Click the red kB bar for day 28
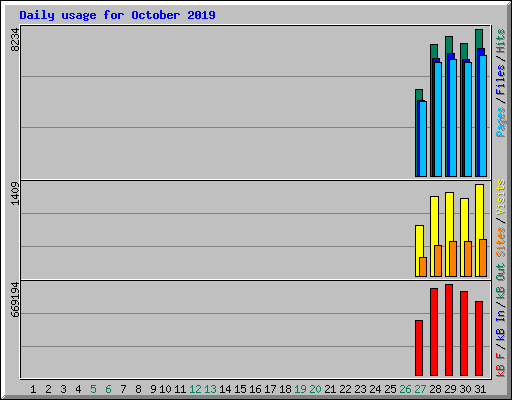This screenshot has height=400, width=512. pos(434,332)
